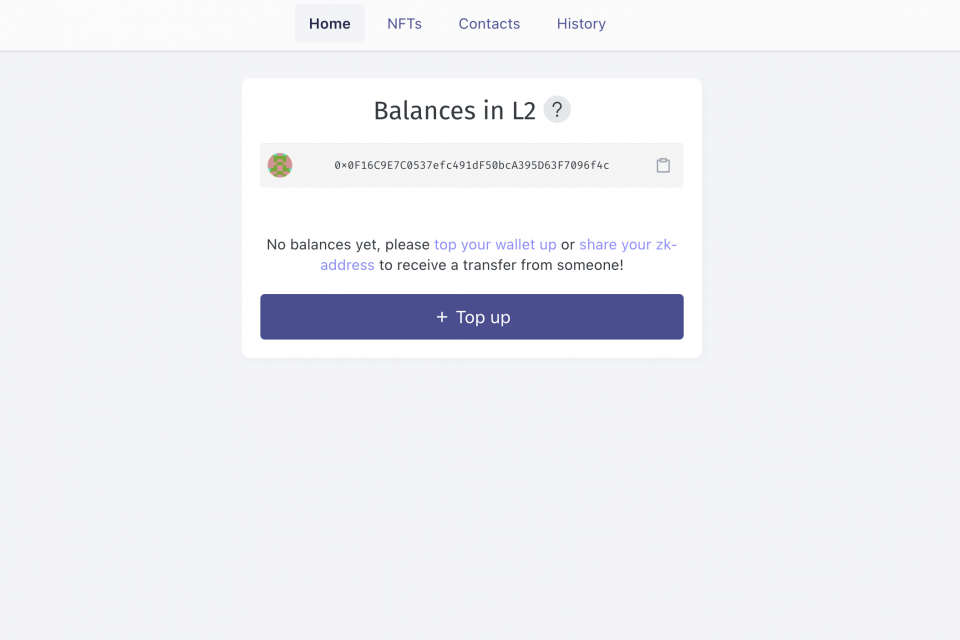Switch to the NFTs tab
This screenshot has width=960, height=640.
tap(404, 24)
